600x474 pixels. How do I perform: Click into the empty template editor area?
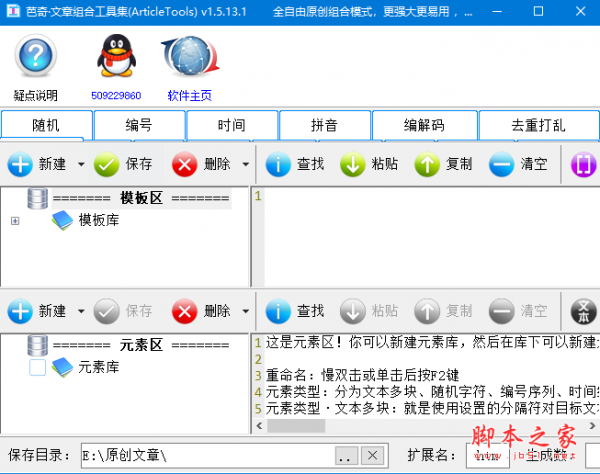(x=432, y=237)
